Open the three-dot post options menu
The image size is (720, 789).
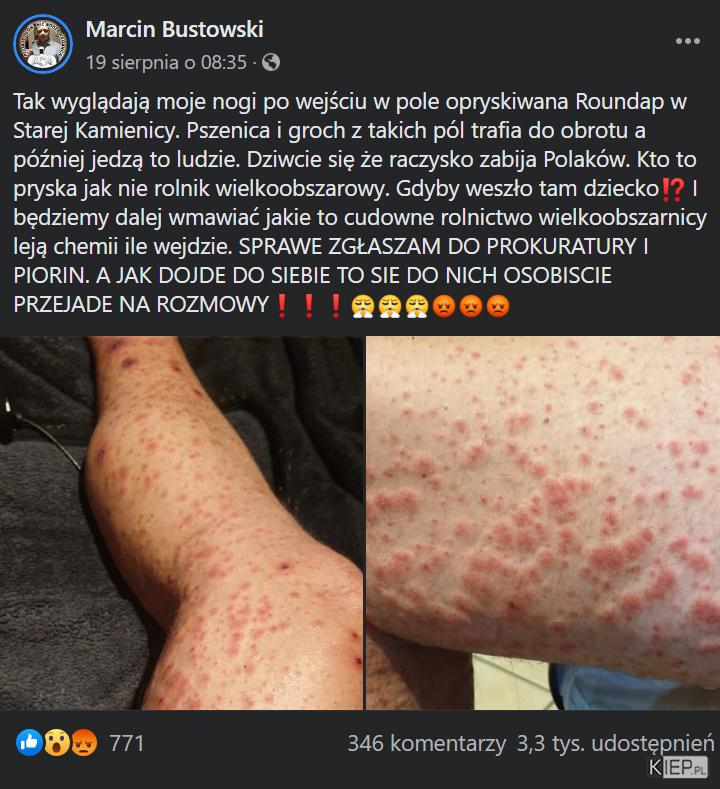coord(687,41)
